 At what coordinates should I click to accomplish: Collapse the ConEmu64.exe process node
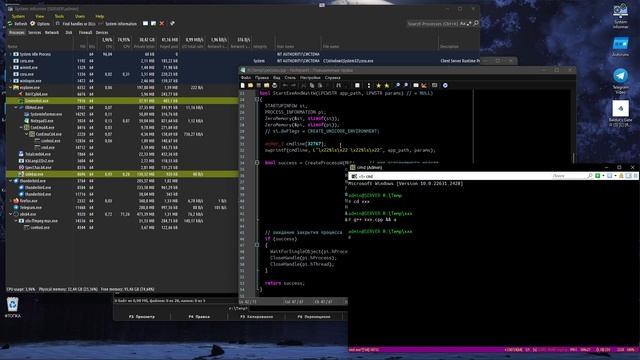(21, 127)
